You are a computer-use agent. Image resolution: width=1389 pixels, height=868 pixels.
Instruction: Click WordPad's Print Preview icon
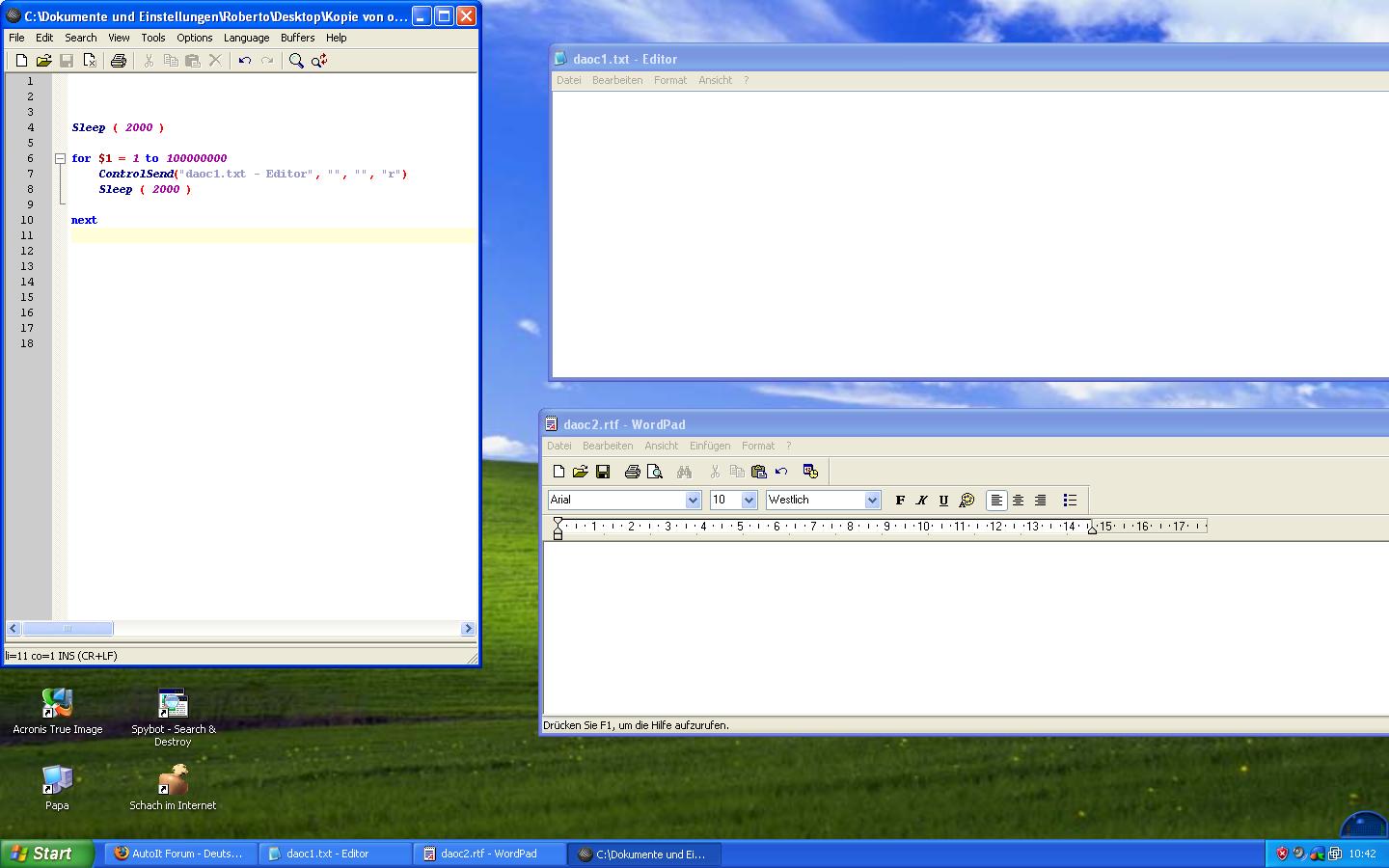pos(655,472)
